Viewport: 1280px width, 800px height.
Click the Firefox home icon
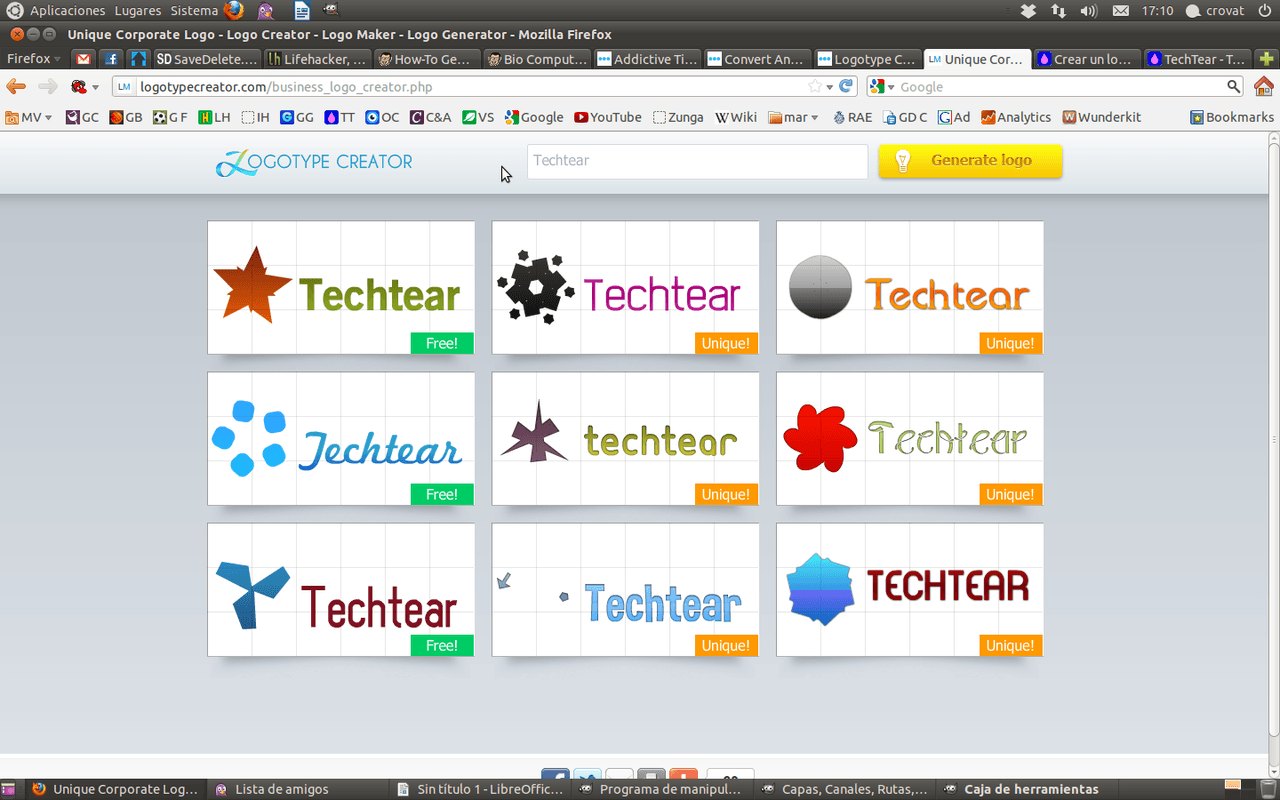point(1264,87)
